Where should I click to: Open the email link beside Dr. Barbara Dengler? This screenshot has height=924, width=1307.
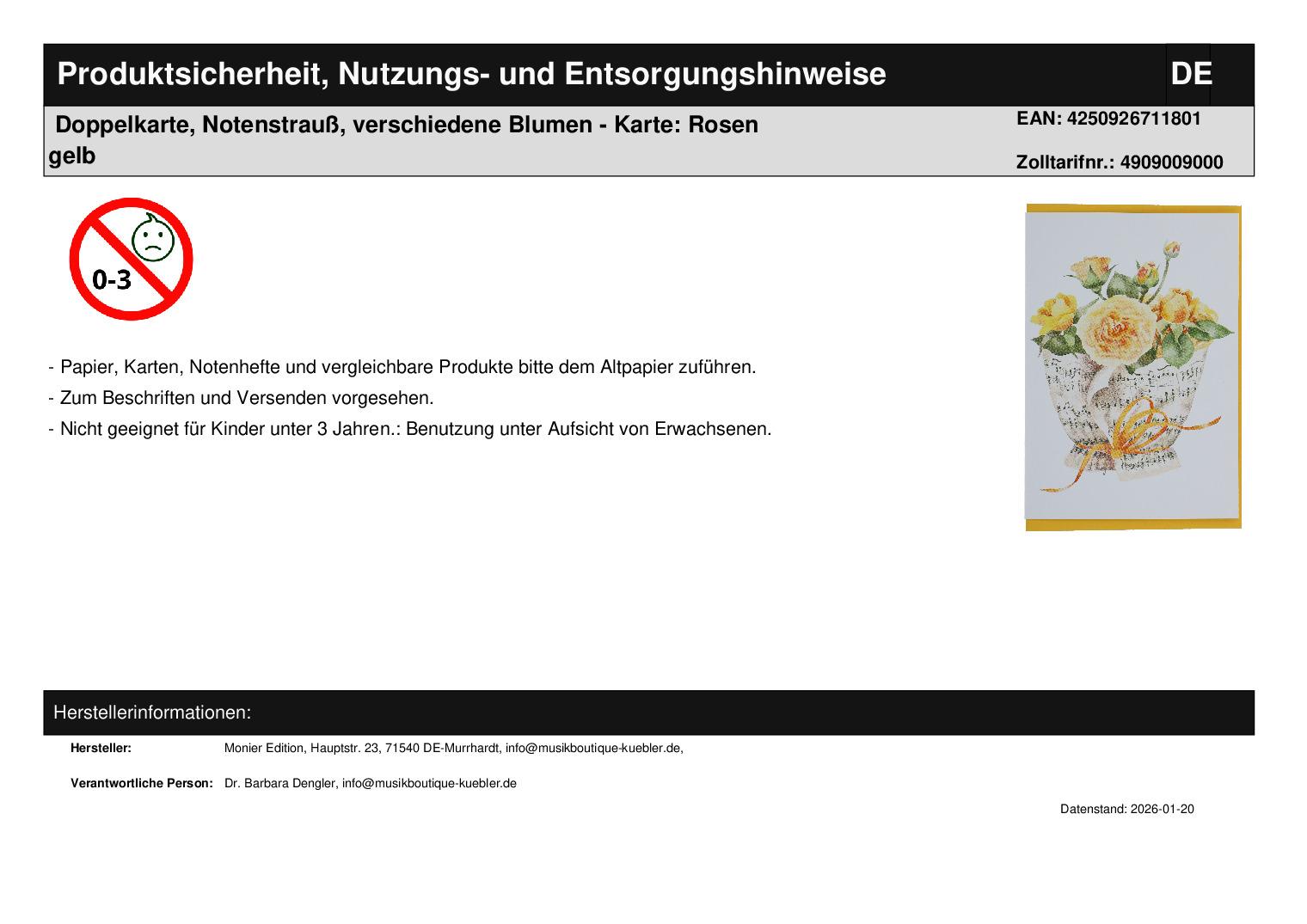click(x=429, y=783)
